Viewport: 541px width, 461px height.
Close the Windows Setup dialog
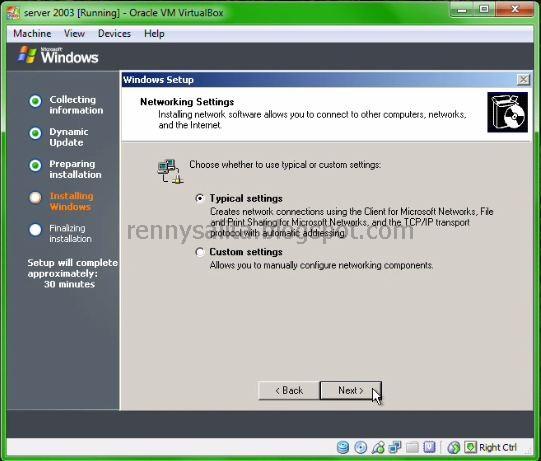523,80
